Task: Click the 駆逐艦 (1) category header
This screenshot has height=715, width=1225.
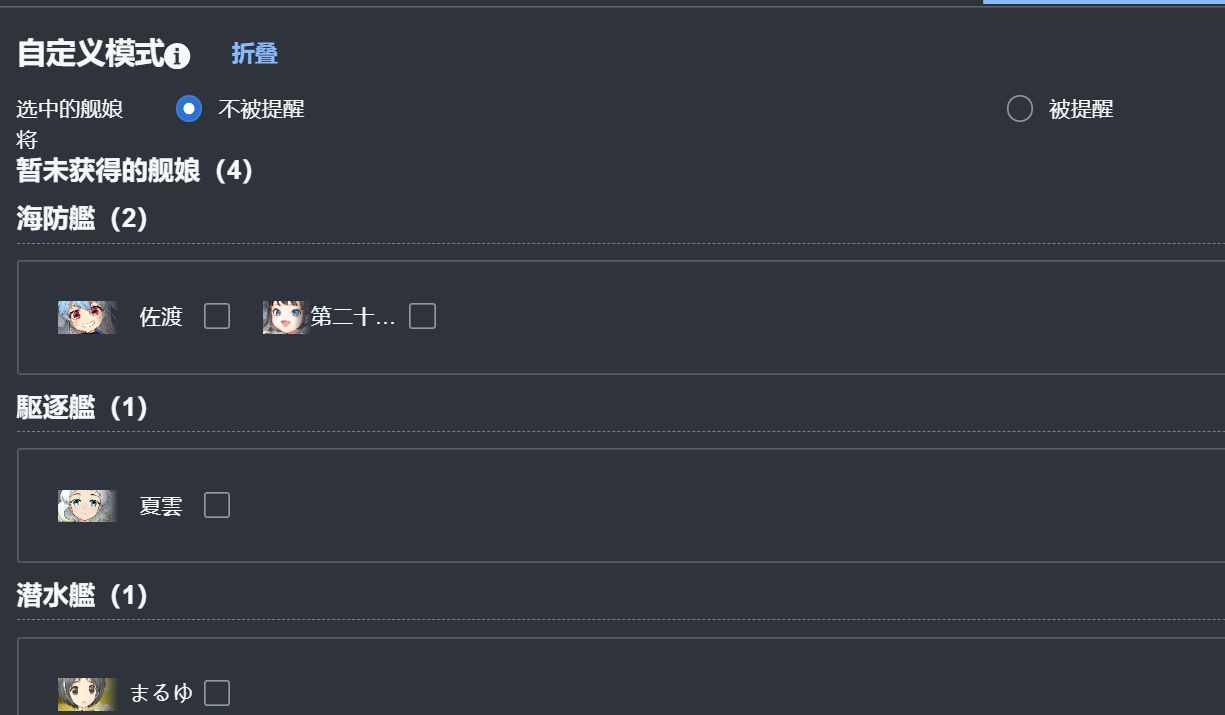Action: (x=83, y=408)
